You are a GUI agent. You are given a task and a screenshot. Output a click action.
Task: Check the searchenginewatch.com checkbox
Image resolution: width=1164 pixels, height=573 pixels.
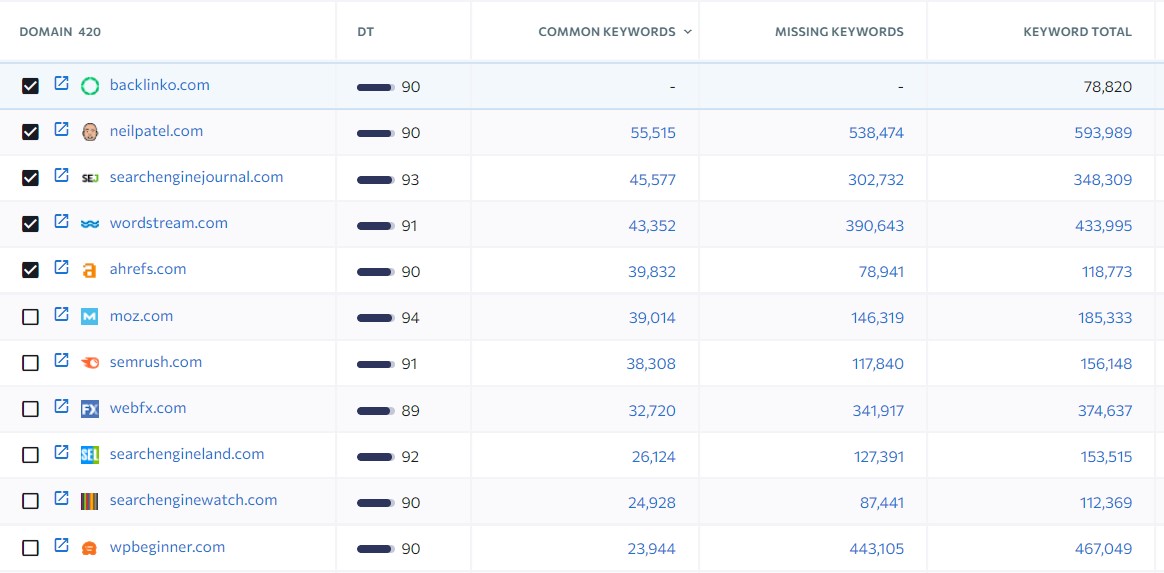(x=30, y=502)
